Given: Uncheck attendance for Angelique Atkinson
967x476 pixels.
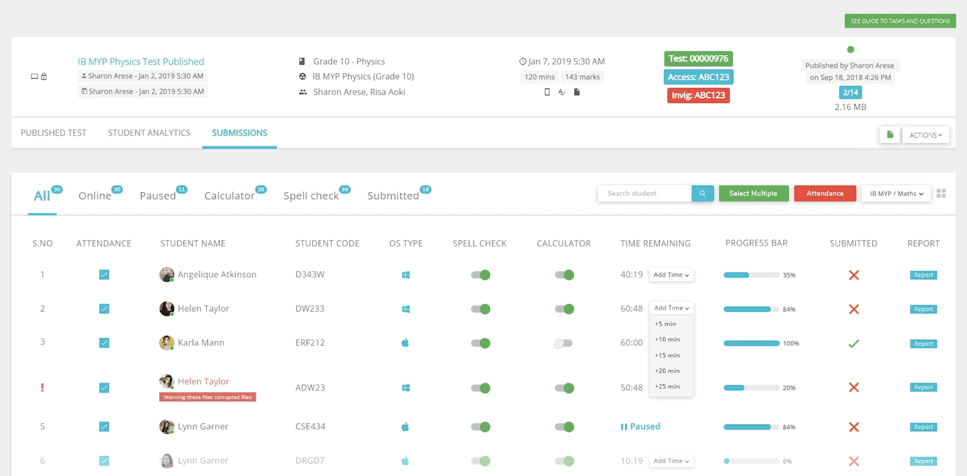Looking at the screenshot, I should click(104, 275).
